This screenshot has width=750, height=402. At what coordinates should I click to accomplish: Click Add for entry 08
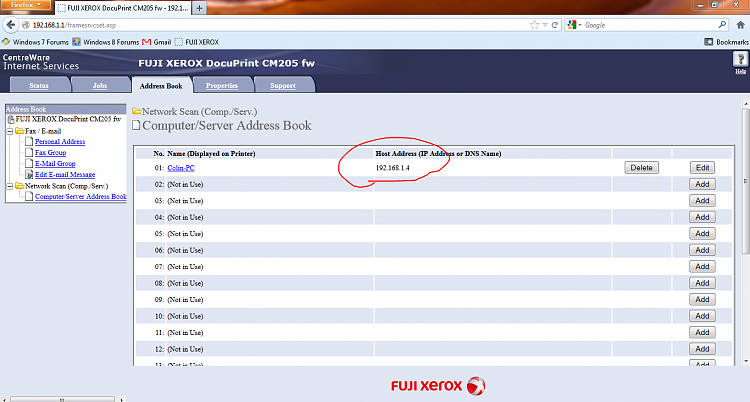[702, 283]
